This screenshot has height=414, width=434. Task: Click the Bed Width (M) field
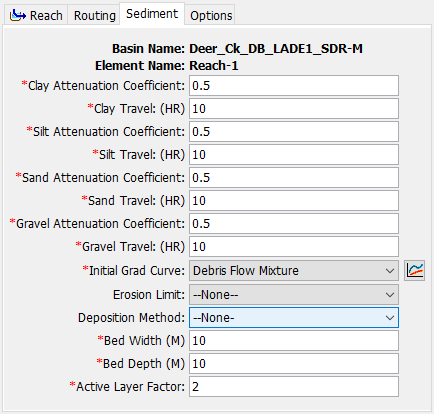(x=294, y=341)
